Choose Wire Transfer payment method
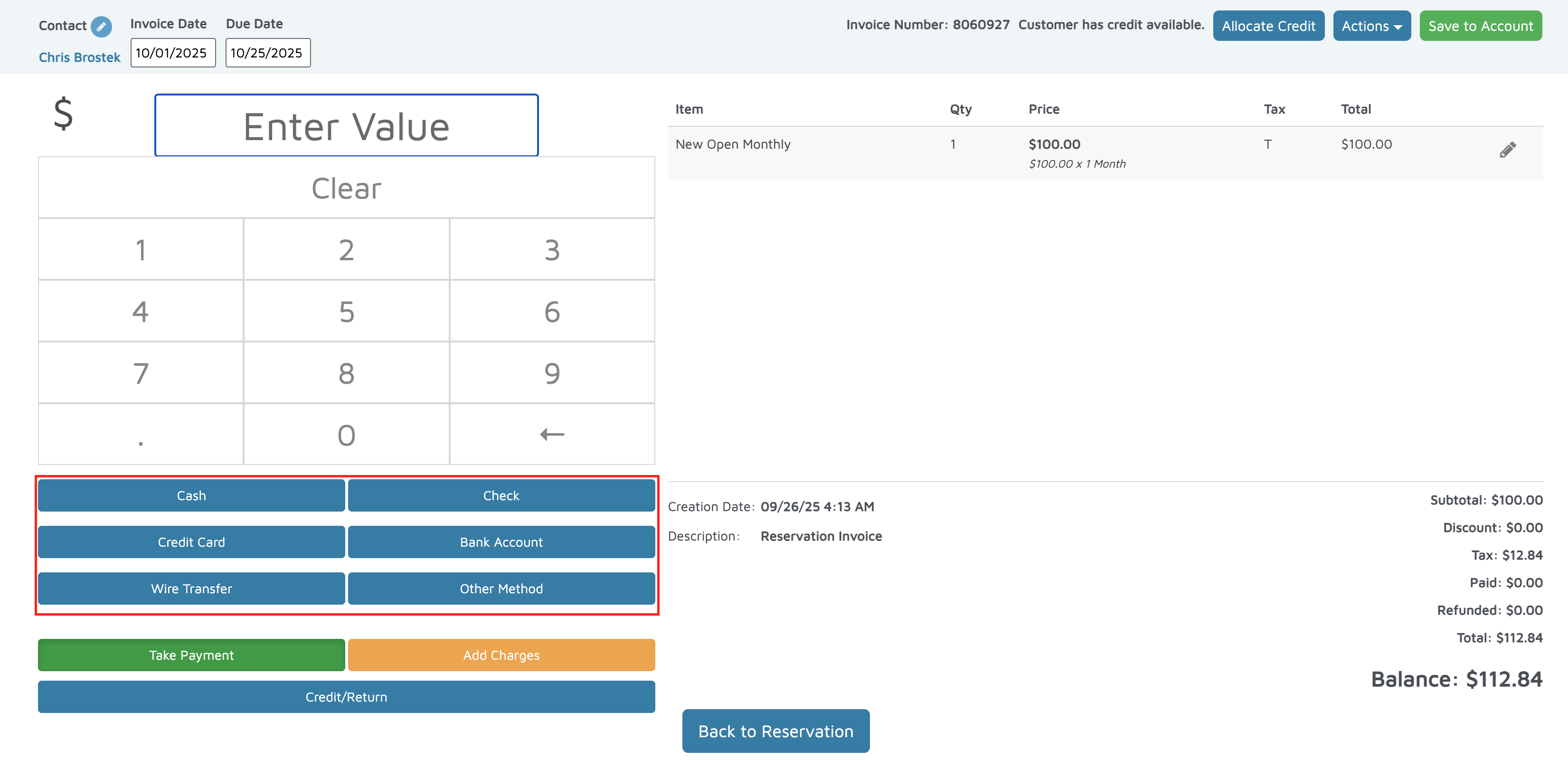1568x760 pixels. point(191,589)
